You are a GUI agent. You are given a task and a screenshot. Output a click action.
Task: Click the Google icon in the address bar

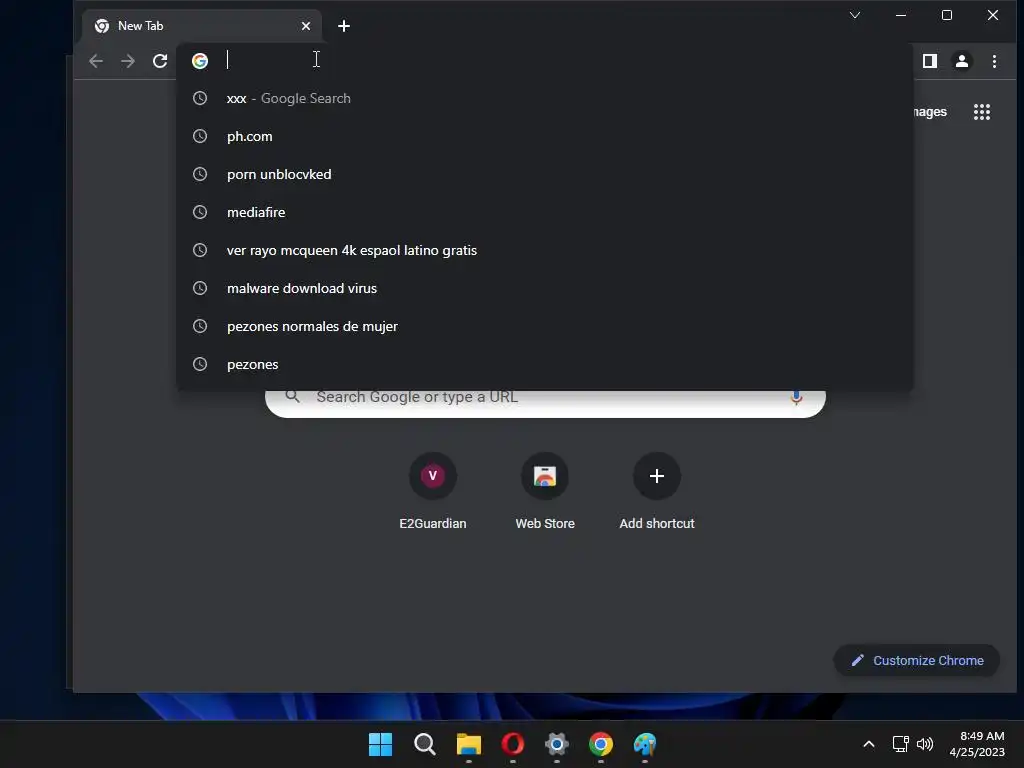pyautogui.click(x=200, y=61)
